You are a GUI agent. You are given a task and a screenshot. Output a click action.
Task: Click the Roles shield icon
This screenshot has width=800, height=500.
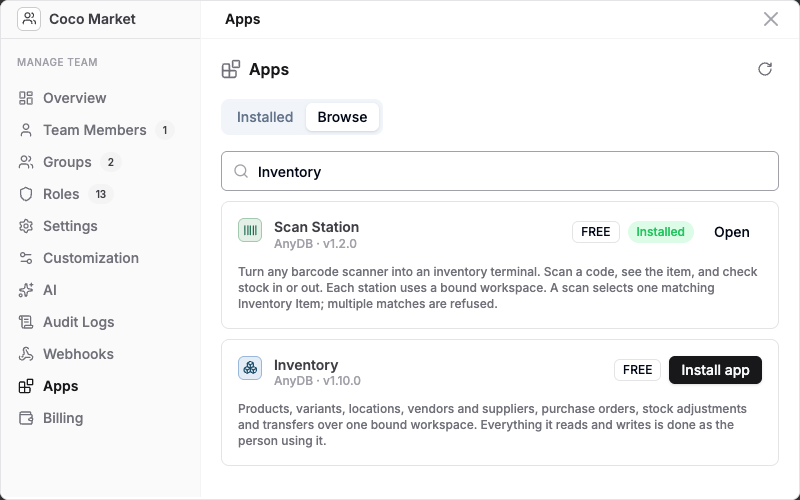[x=26, y=194]
